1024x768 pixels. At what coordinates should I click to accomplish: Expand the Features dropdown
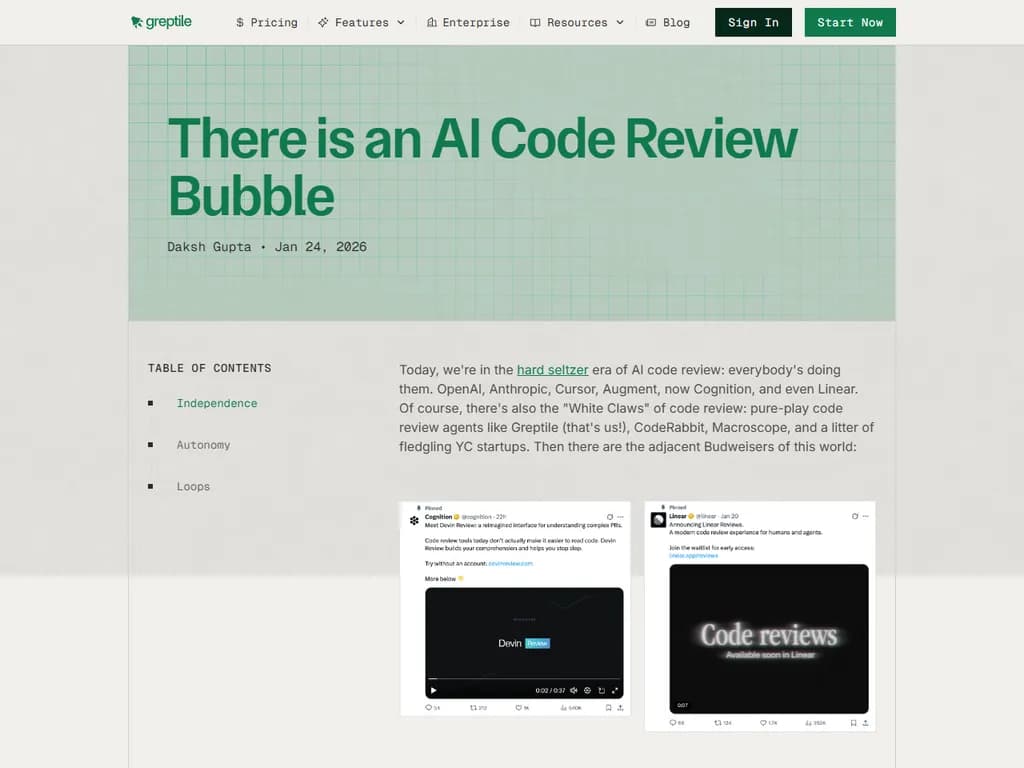coord(362,21)
